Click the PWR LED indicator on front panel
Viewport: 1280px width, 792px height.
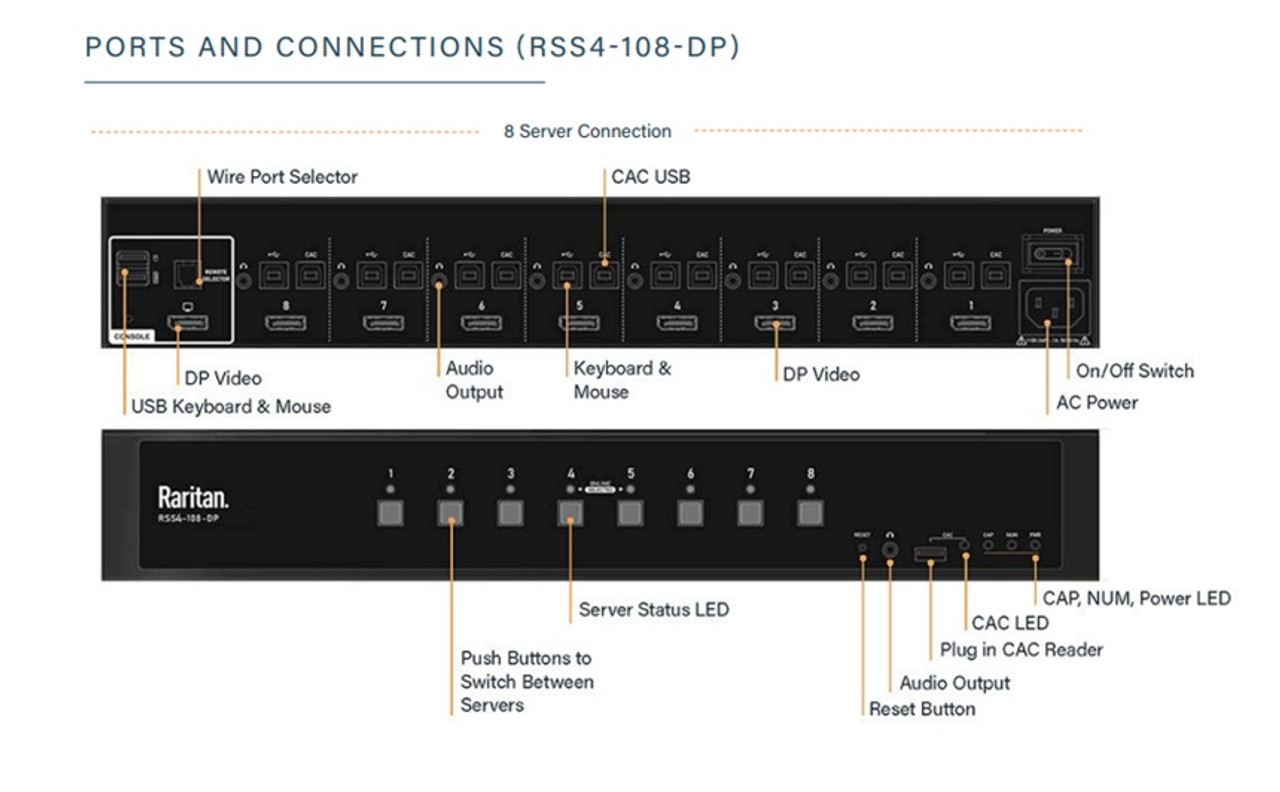(x=1035, y=547)
